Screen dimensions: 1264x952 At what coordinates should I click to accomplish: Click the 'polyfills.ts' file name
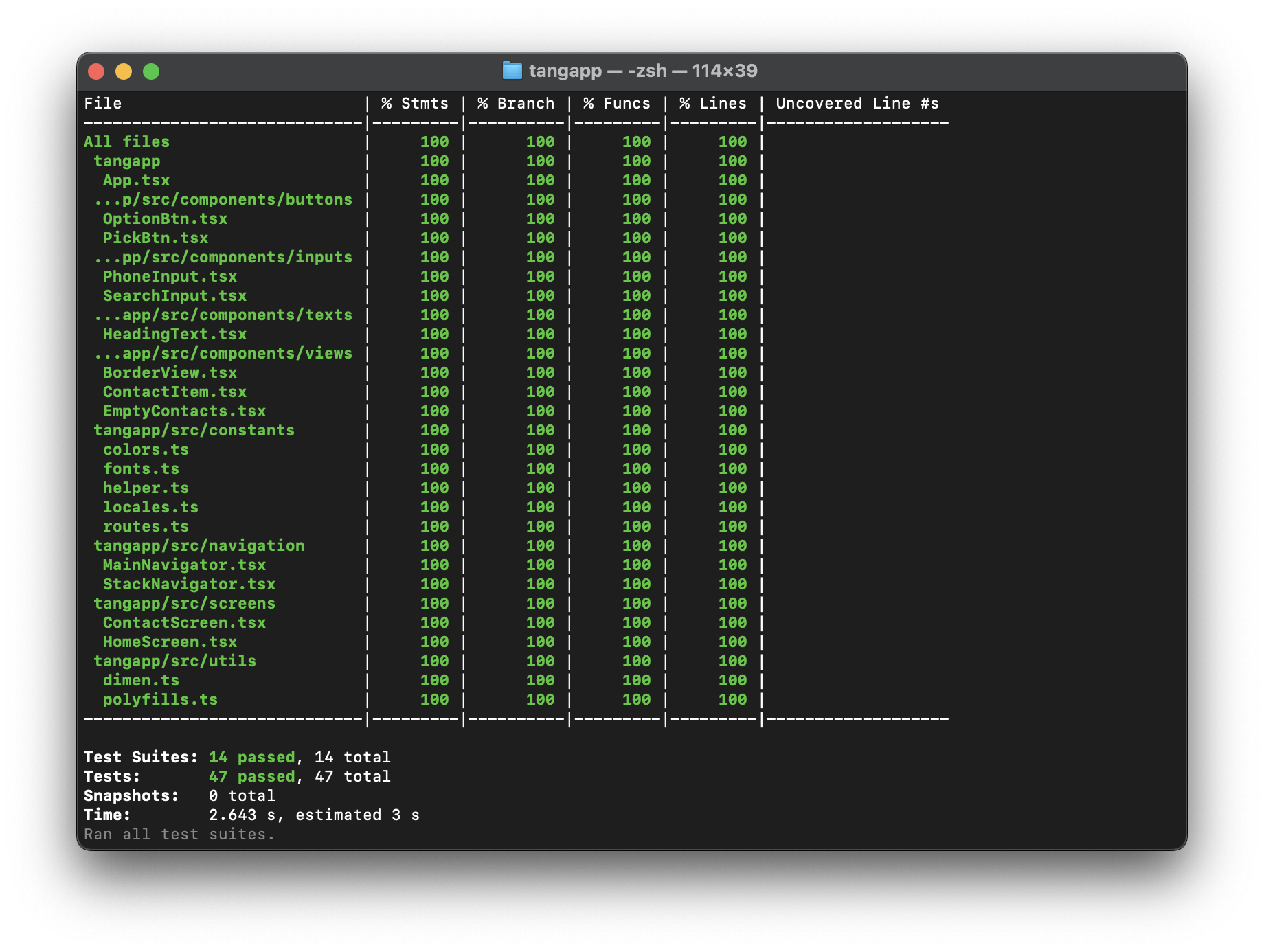[161, 700]
